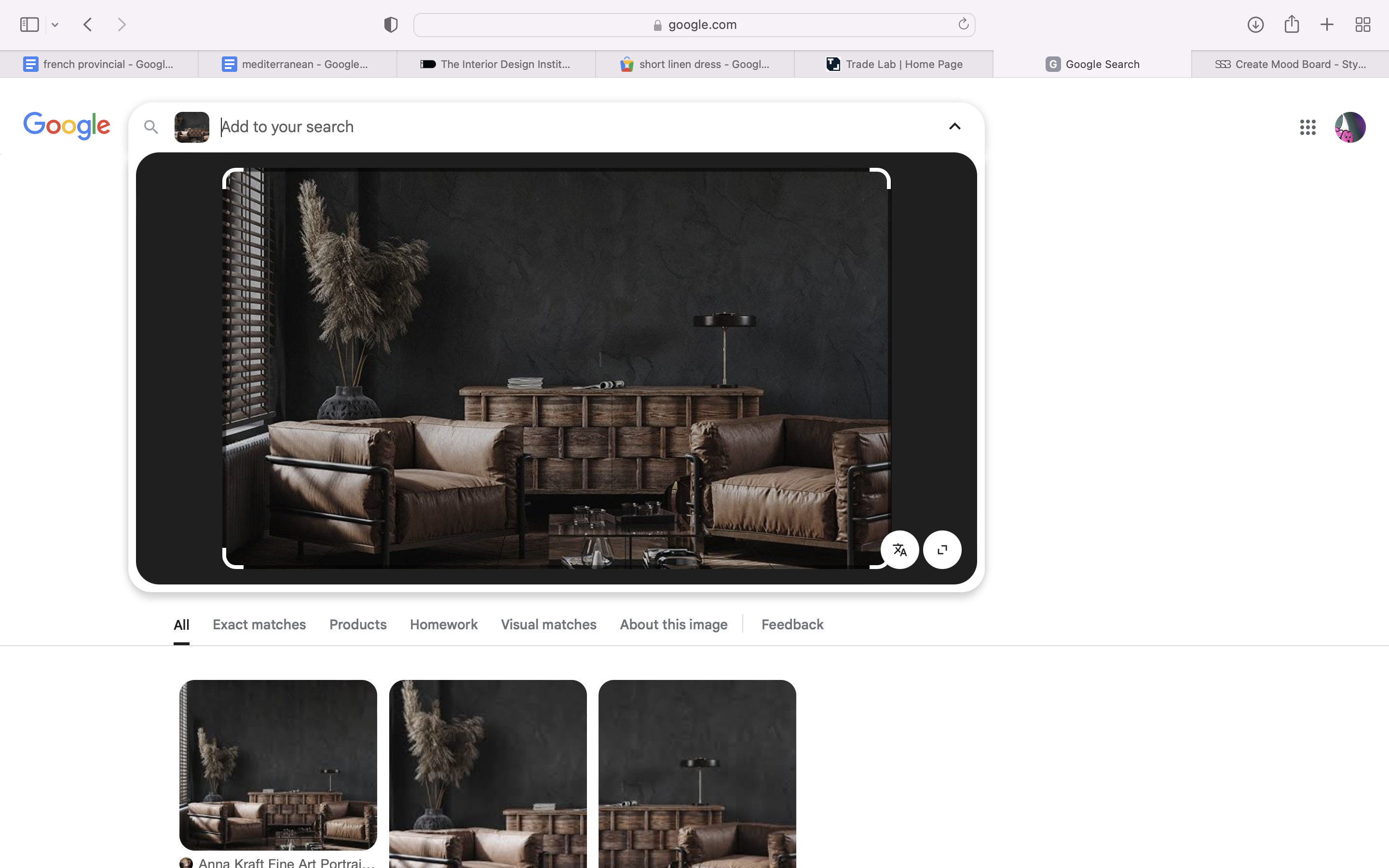The height and width of the screenshot is (868, 1389).
Task: Click the Share icon in toolbar
Action: pos(1292,24)
